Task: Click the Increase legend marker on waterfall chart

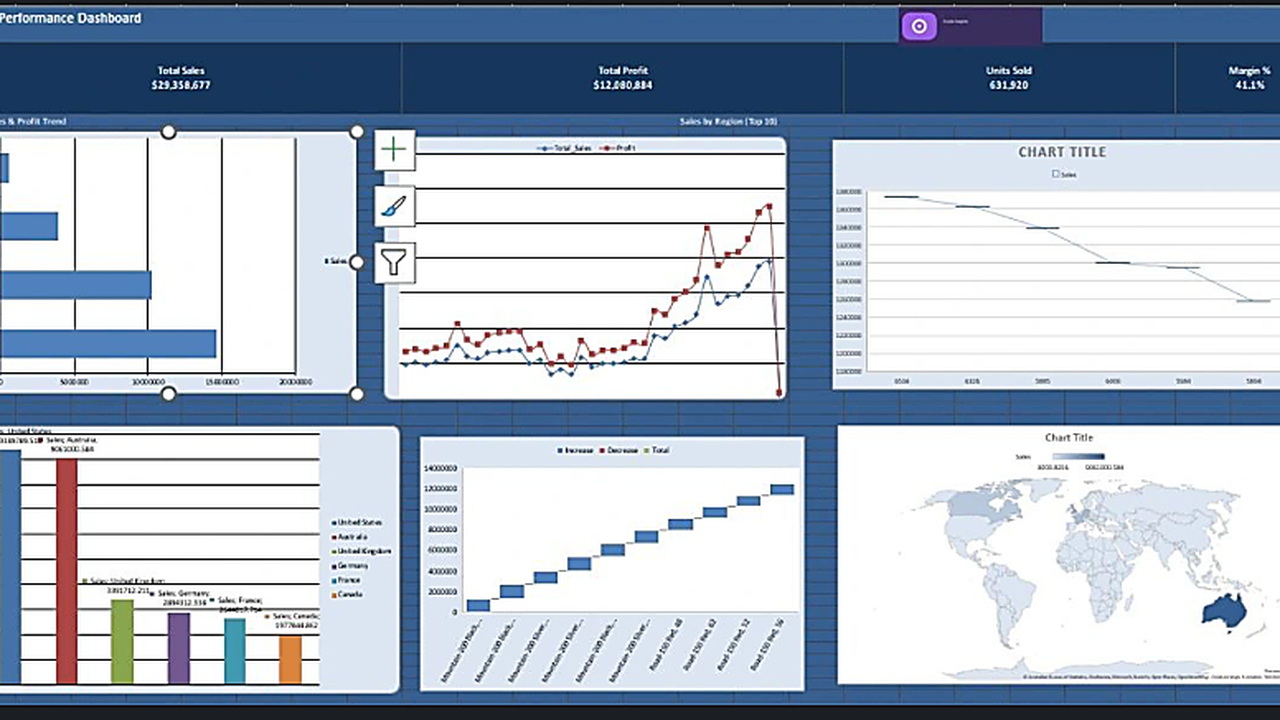Action: coord(561,450)
